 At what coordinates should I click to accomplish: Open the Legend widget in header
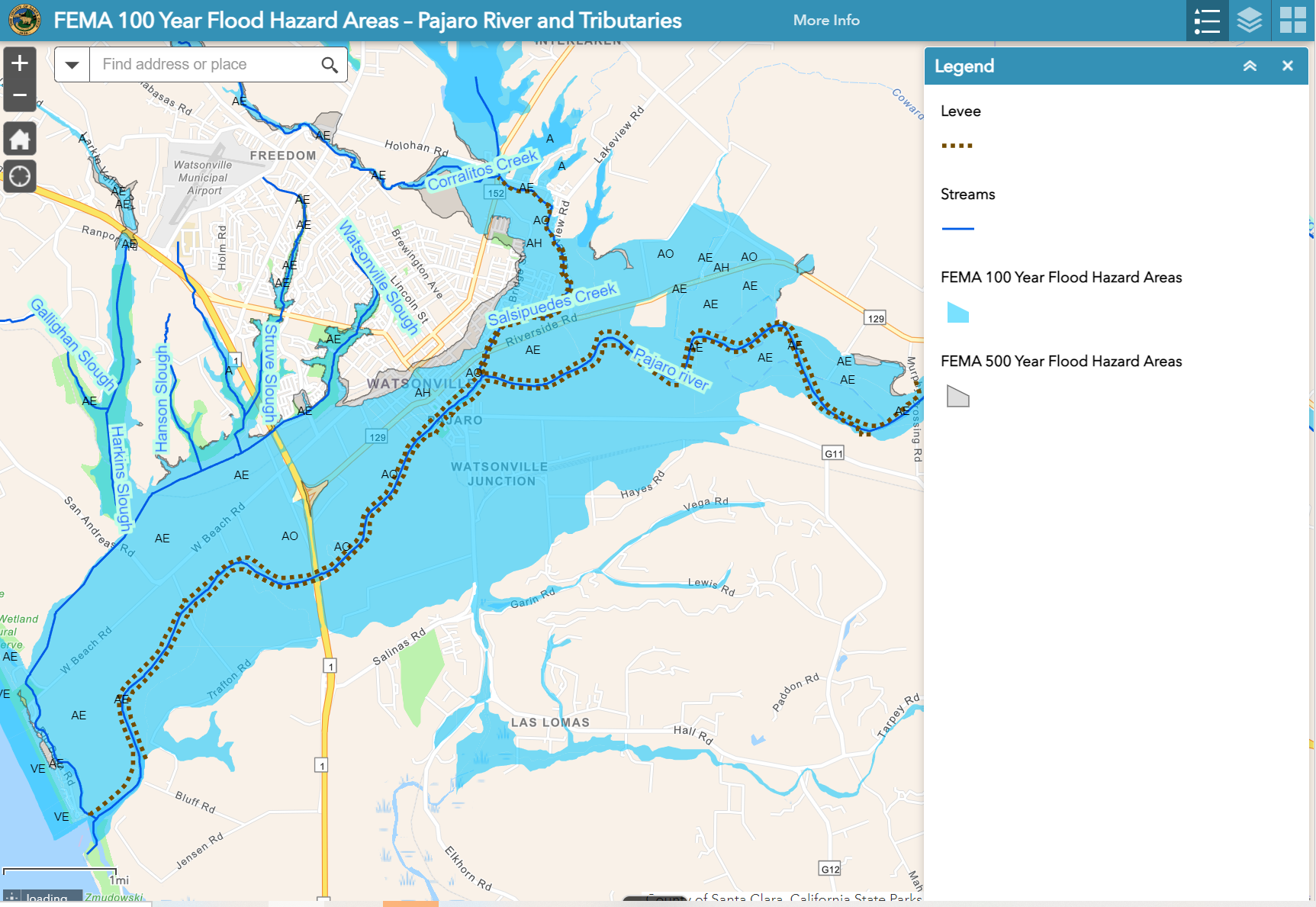[1207, 21]
